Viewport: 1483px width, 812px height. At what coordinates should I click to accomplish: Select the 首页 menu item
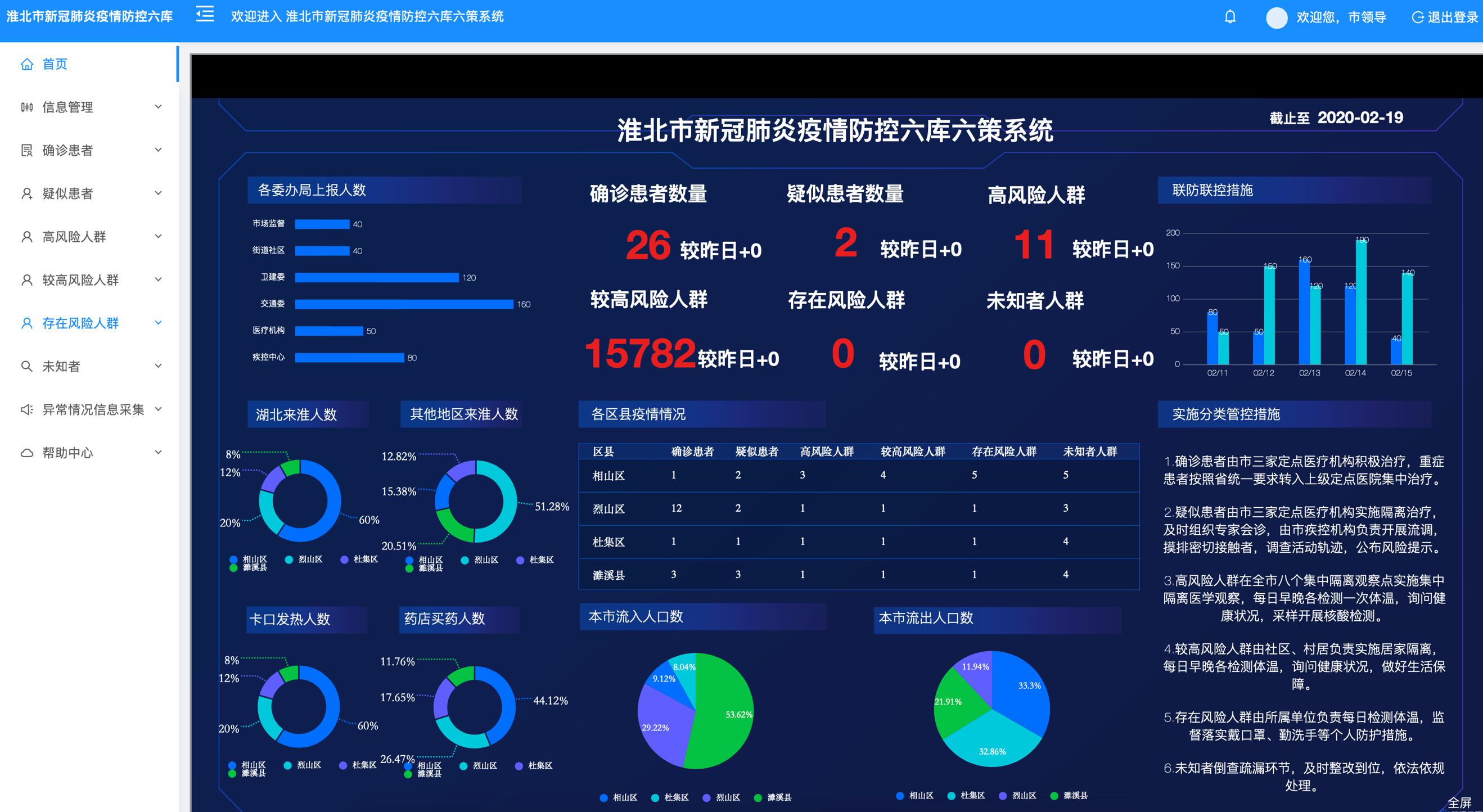tap(55, 64)
